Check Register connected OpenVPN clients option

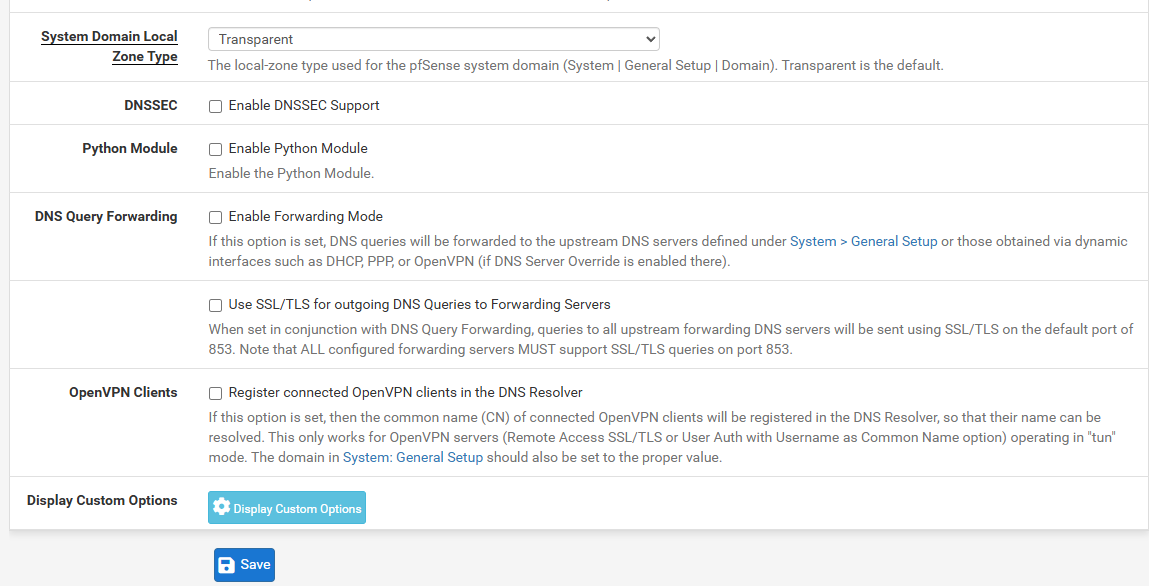click(x=215, y=393)
